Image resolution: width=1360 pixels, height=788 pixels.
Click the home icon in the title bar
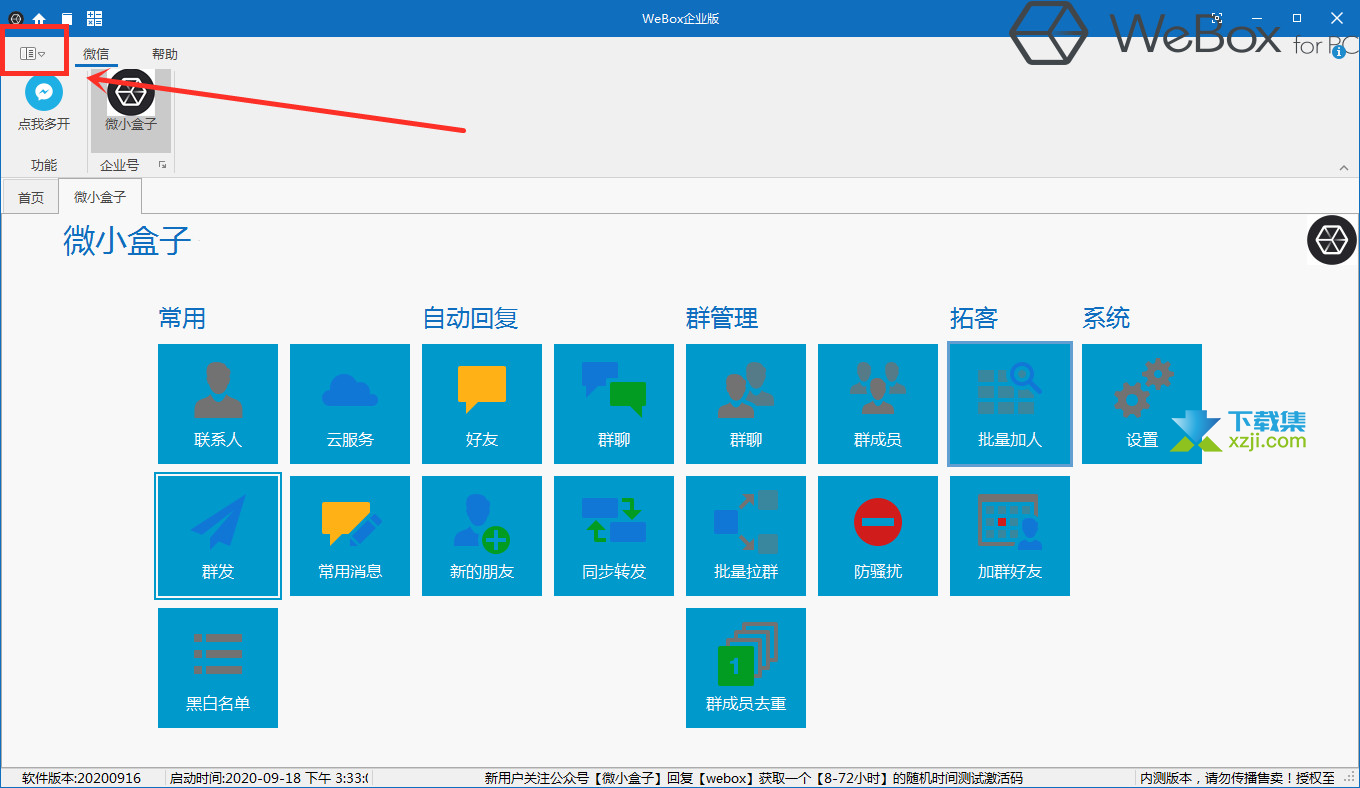point(39,18)
